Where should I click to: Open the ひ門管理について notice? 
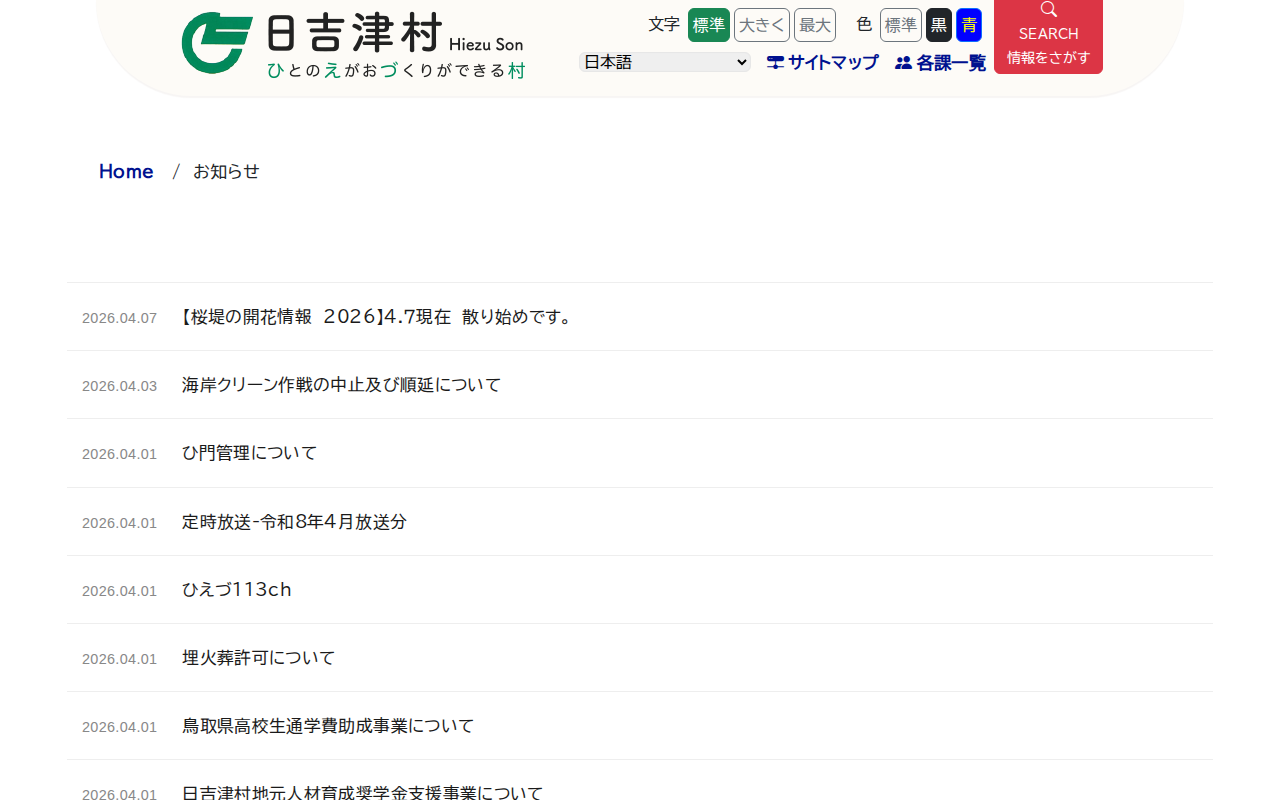[x=249, y=453]
